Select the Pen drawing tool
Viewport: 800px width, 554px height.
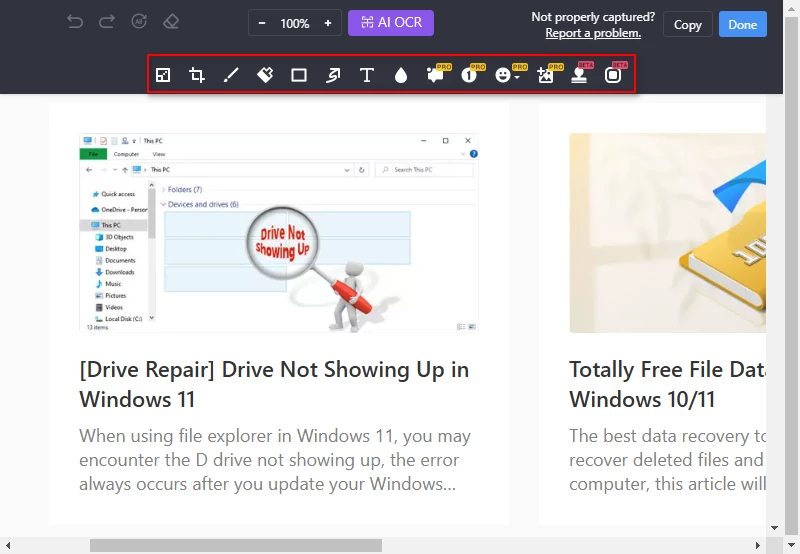point(231,75)
